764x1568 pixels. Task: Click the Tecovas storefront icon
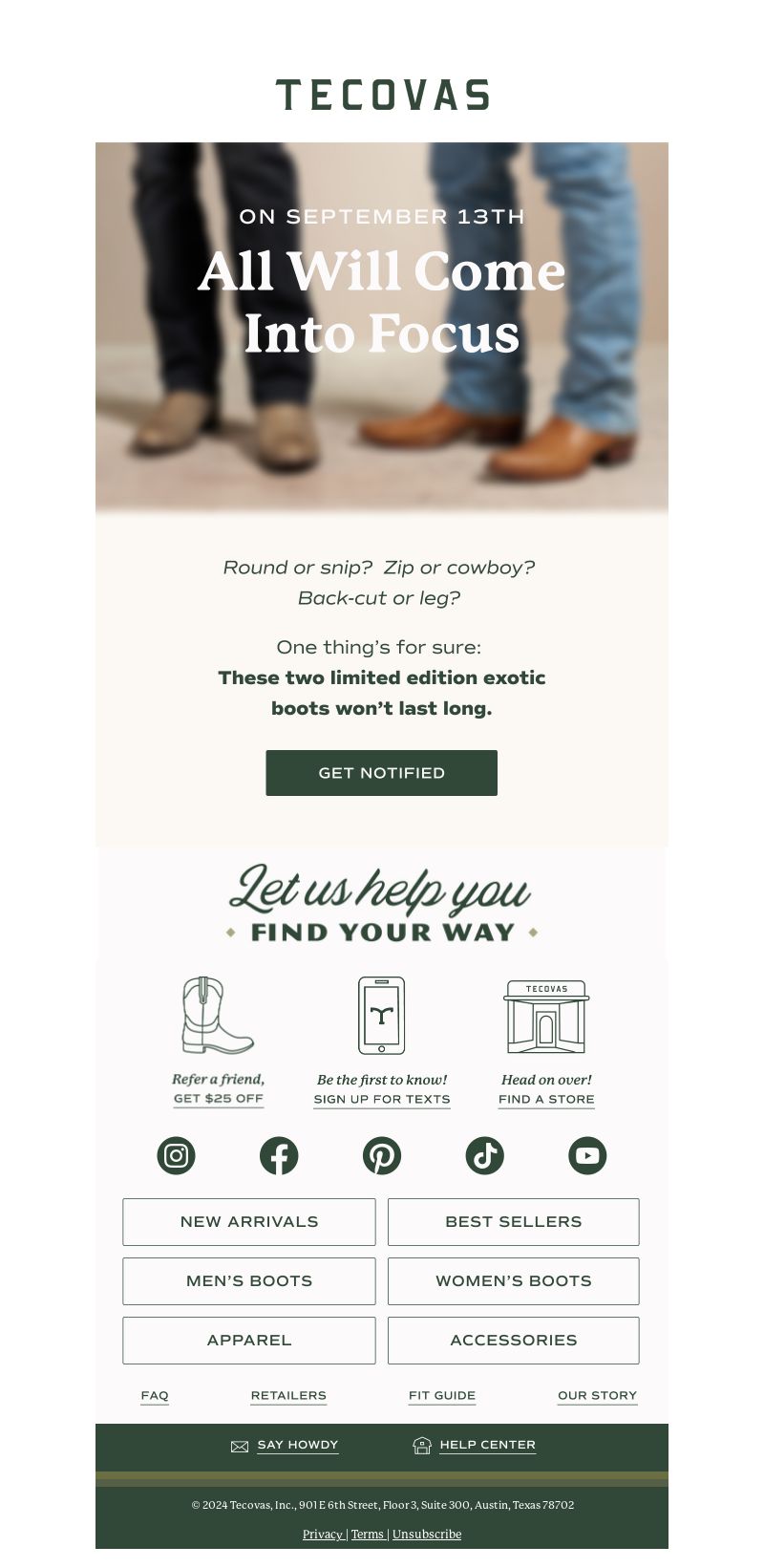[x=546, y=1017]
